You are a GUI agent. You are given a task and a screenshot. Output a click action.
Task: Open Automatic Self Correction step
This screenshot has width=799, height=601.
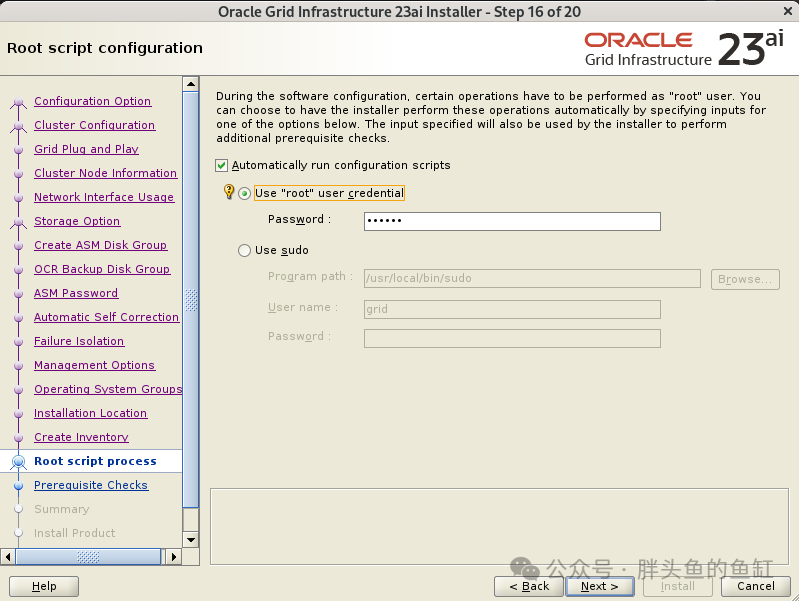(106, 317)
